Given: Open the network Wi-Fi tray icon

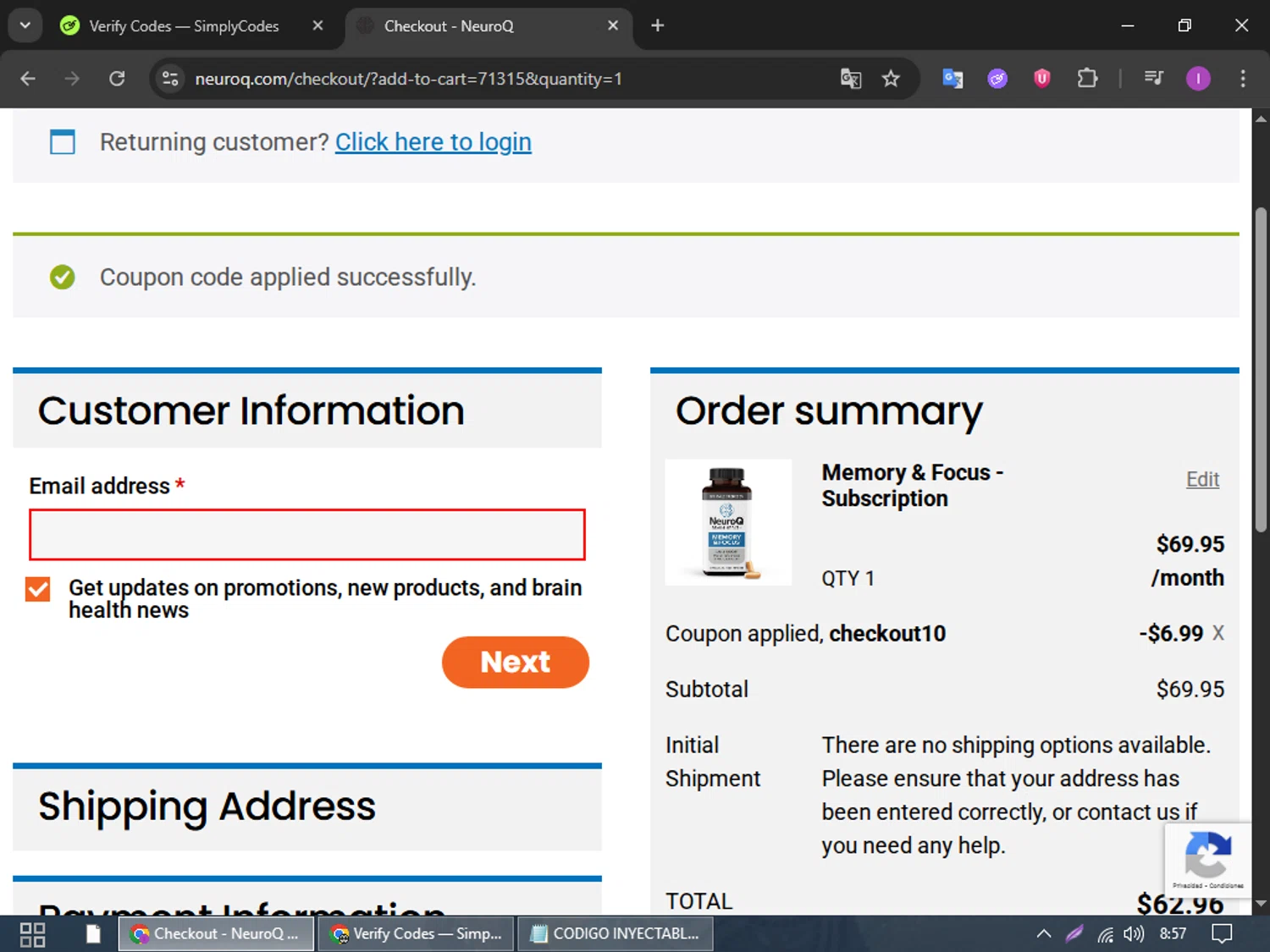Looking at the screenshot, I should click(x=1105, y=934).
